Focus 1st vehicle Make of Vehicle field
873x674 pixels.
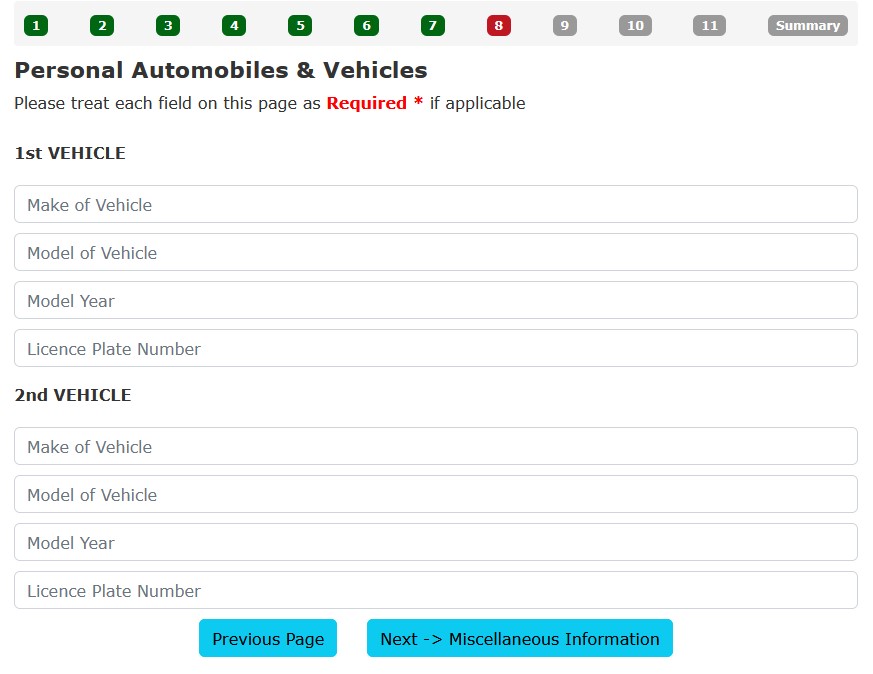point(436,204)
